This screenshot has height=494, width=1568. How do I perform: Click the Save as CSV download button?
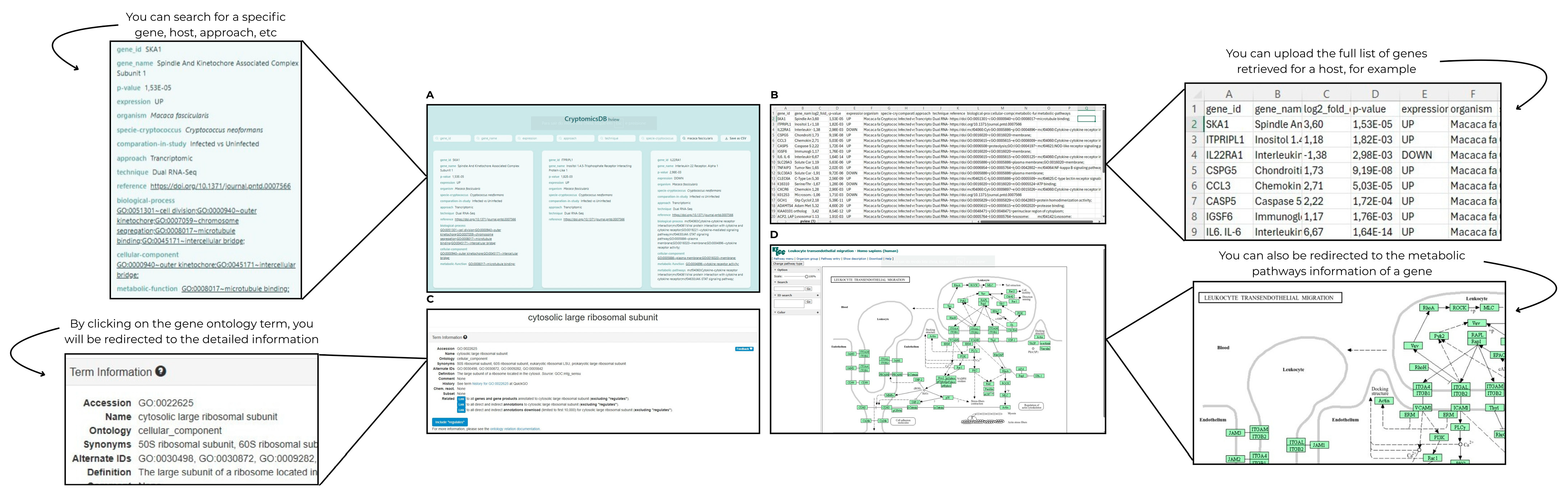point(736,138)
